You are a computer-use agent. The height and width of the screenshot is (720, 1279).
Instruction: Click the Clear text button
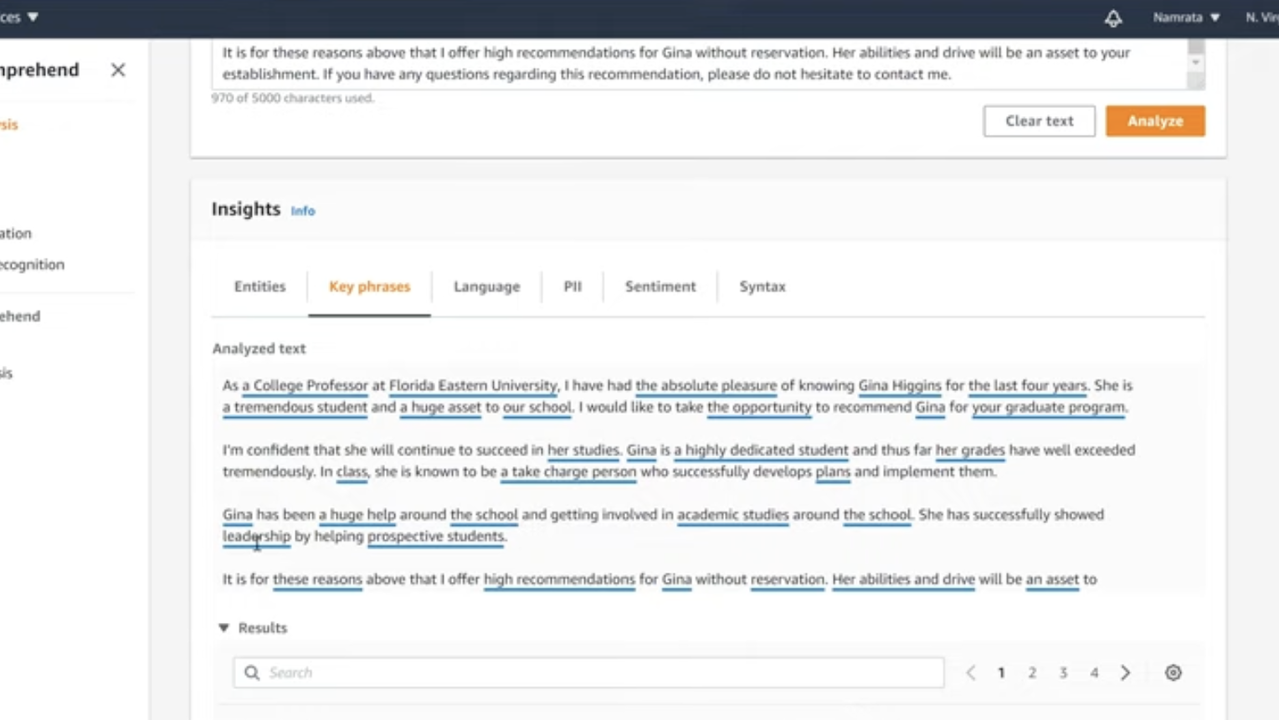point(1039,120)
